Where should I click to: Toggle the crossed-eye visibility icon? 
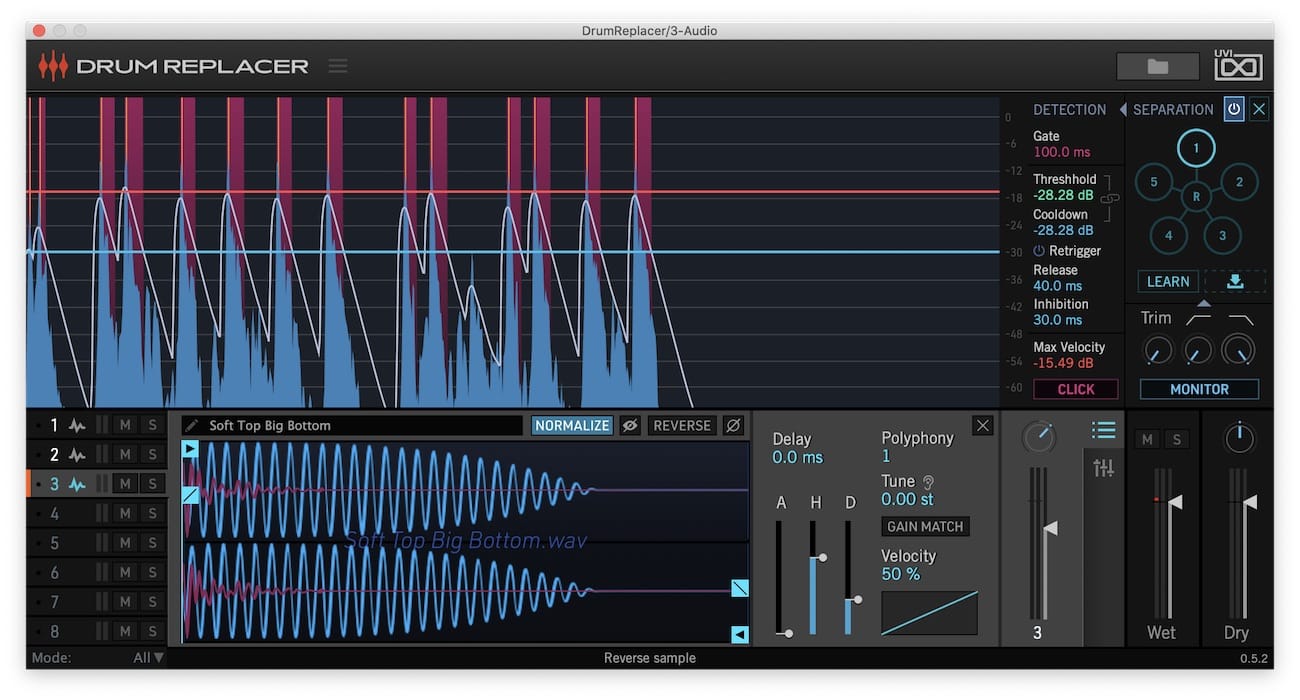tap(630, 426)
